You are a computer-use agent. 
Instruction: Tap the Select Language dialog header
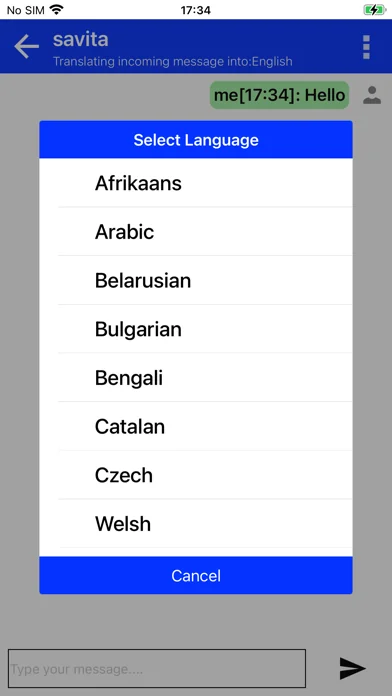pyautogui.click(x=196, y=140)
